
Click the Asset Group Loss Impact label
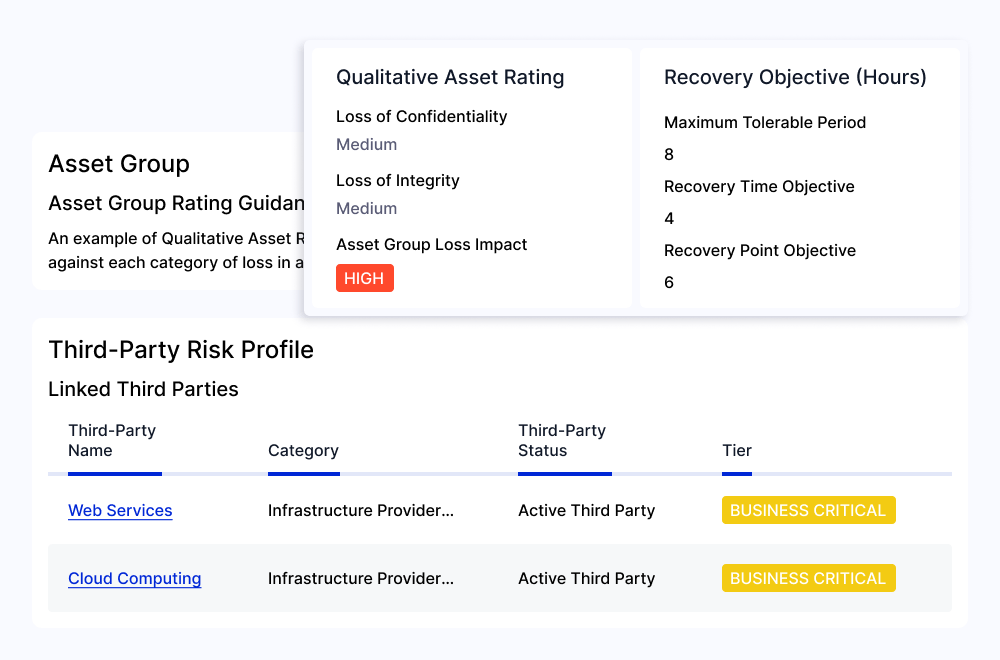pos(432,244)
